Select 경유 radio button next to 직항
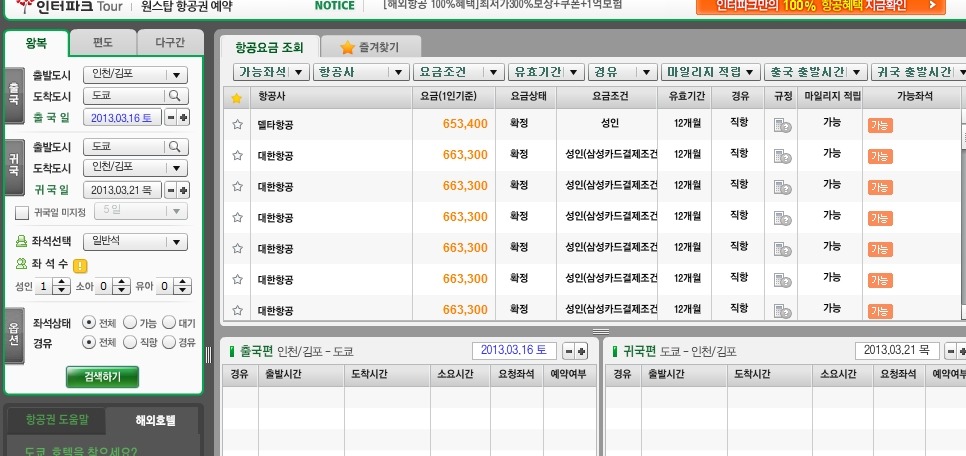 pos(169,342)
